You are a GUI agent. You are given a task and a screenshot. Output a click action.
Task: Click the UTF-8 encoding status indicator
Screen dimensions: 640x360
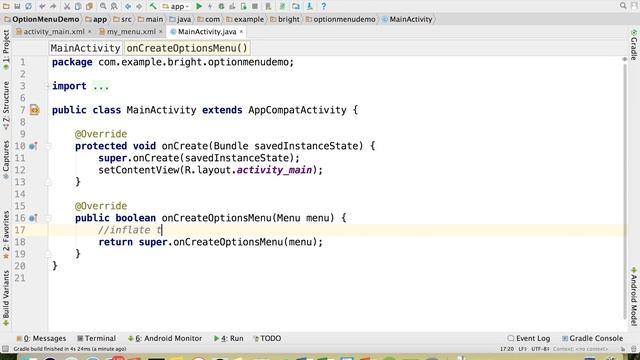coord(540,349)
